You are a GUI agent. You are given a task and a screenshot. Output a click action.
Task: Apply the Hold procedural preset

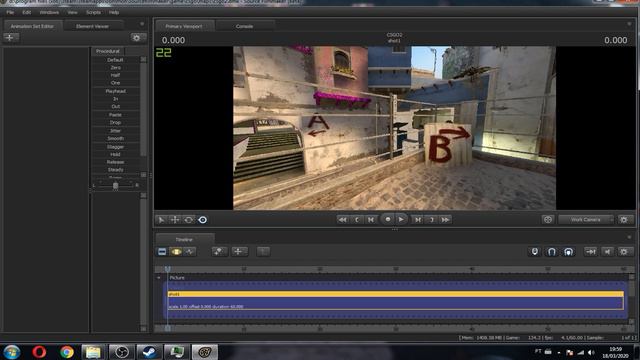coord(116,154)
